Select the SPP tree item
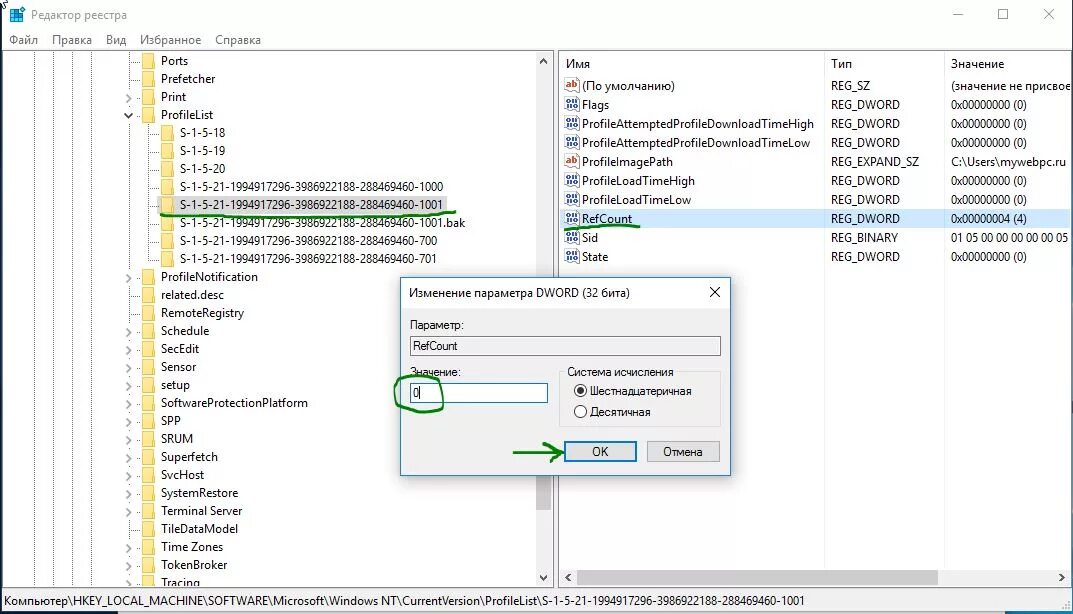 pyautogui.click(x=170, y=421)
